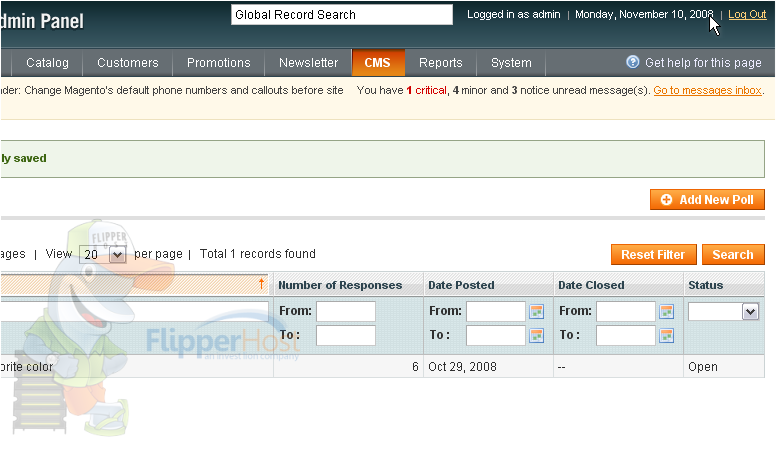The image size is (776, 450).
Task: Open calendar for Date Closed To field
Action: tap(667, 336)
